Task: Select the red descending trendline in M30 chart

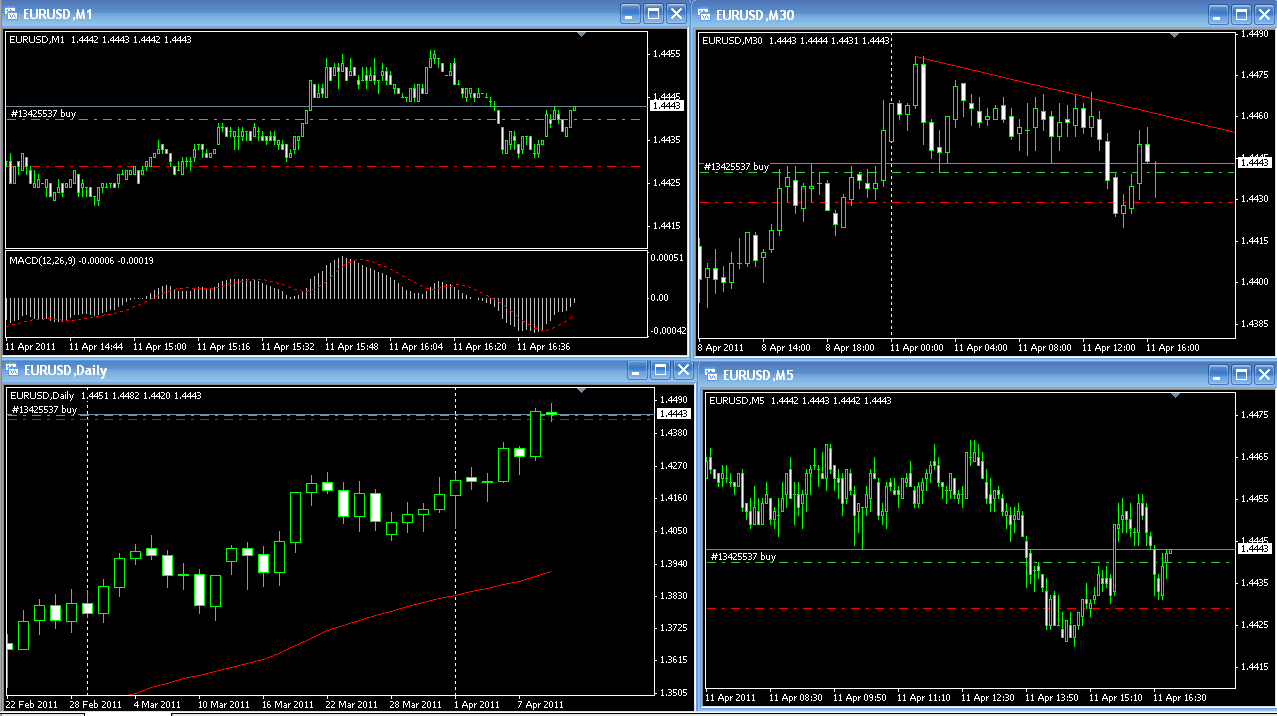Action: coord(1076,95)
